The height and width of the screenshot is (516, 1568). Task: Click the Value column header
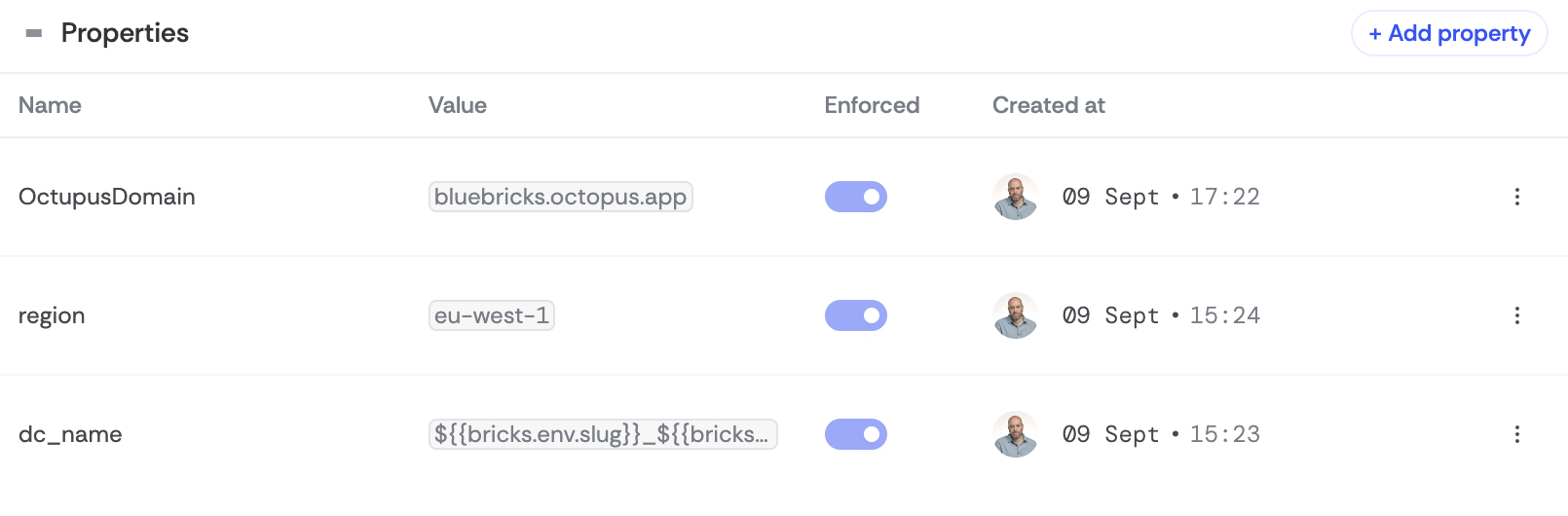457,105
